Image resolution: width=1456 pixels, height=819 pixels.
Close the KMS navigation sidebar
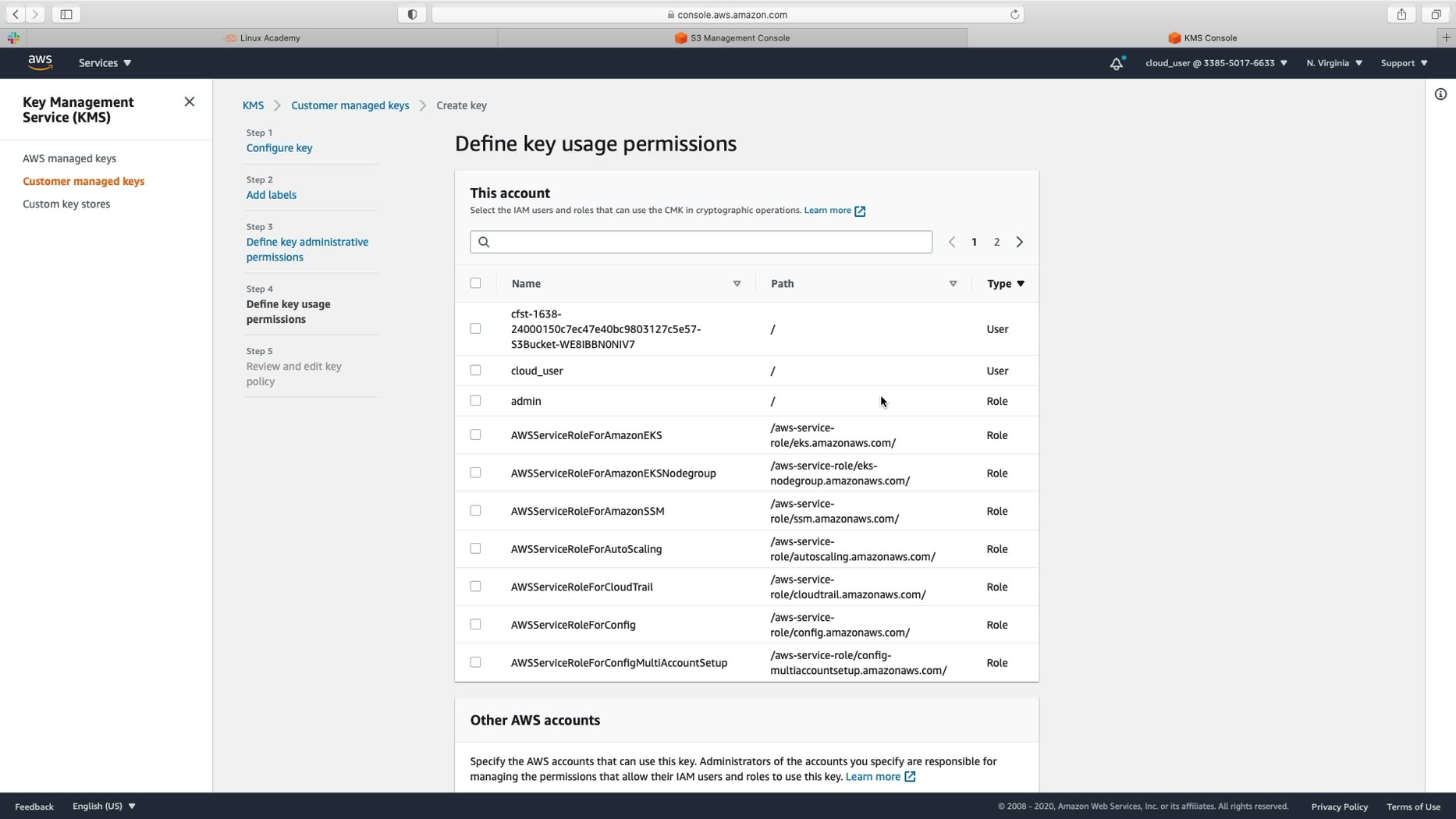(190, 101)
